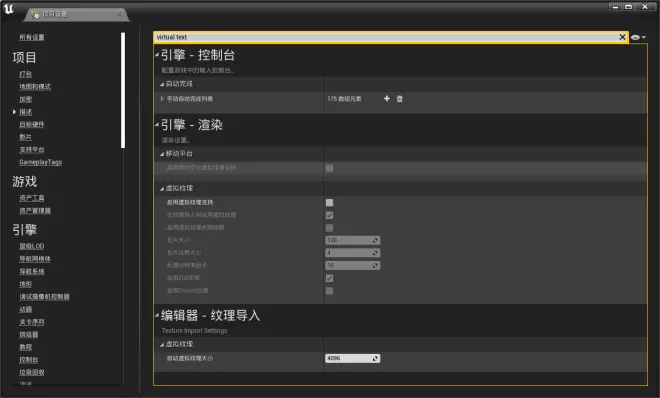
Task: Collapse the 自动完成 category
Action: tap(162, 85)
